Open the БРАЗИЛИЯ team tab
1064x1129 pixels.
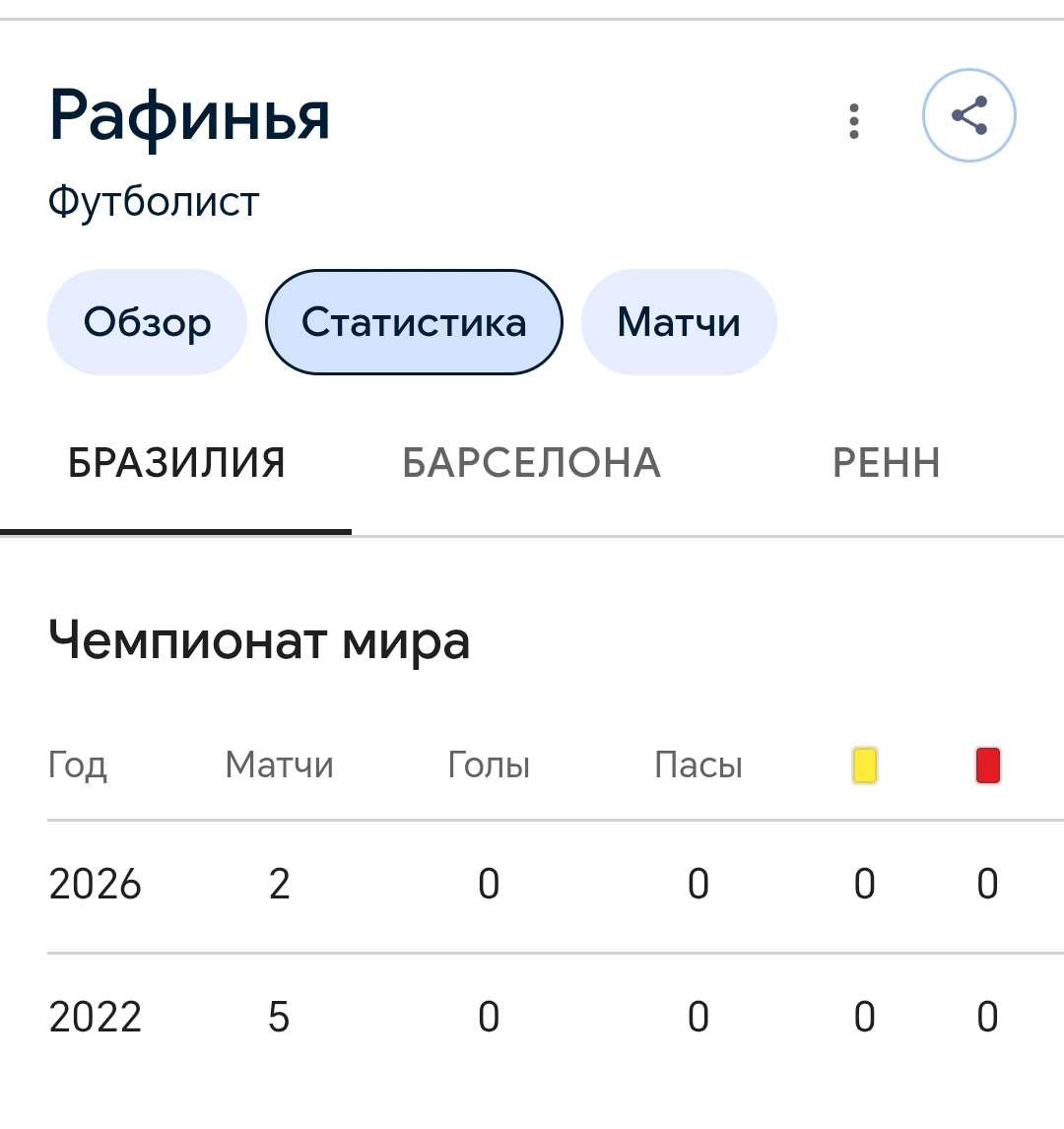coord(176,463)
